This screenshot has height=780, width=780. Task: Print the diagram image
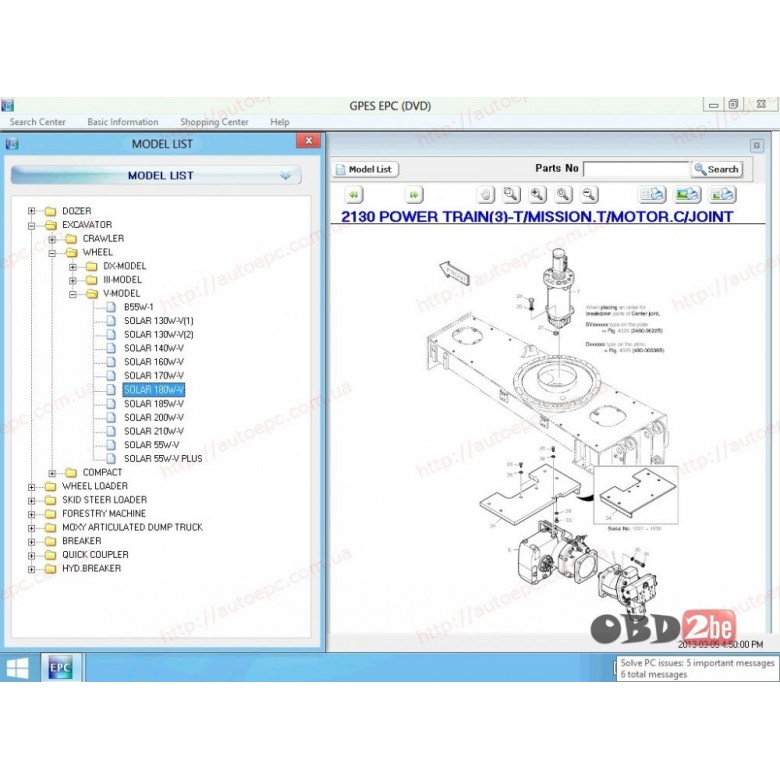(x=687, y=195)
